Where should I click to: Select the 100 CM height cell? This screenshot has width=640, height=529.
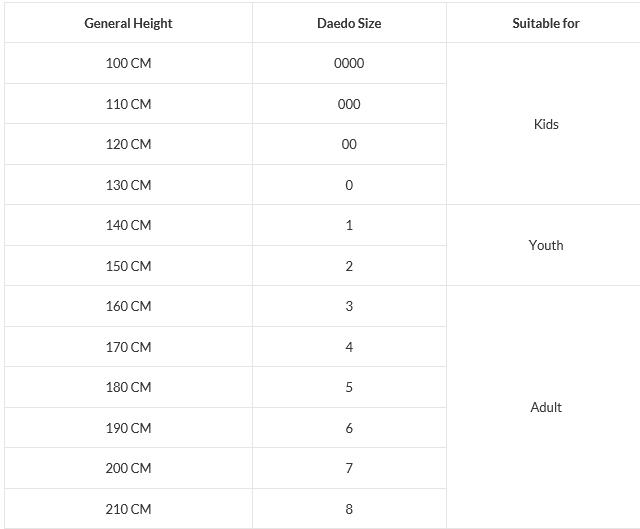(x=129, y=63)
